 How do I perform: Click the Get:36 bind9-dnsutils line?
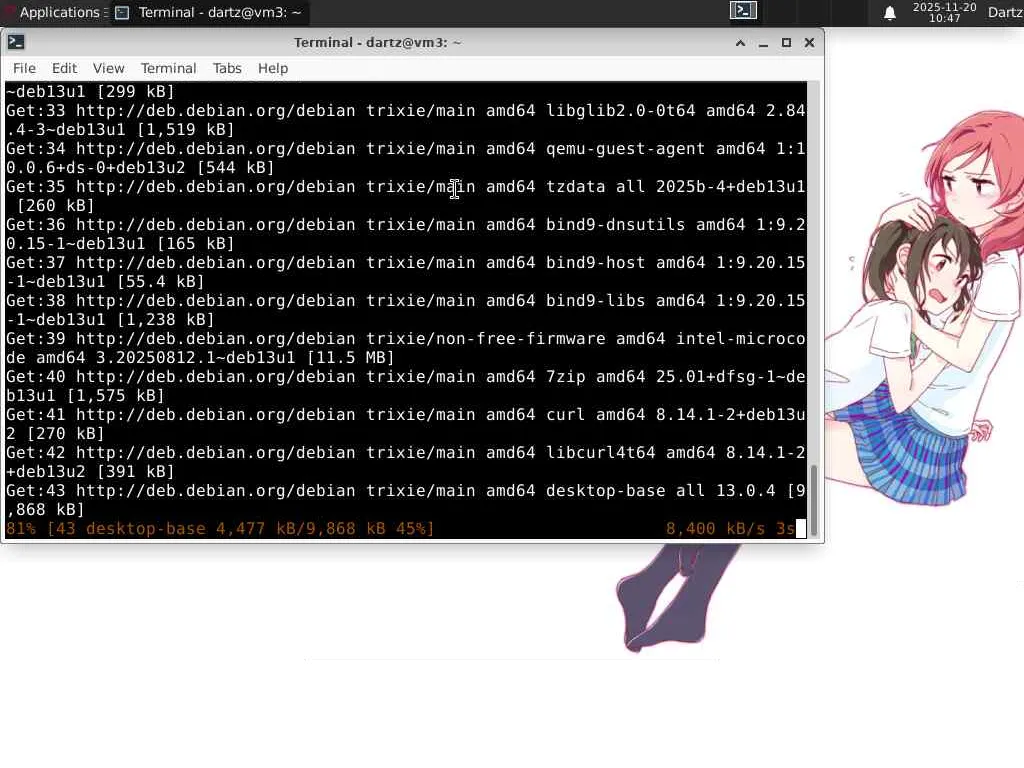[406, 234]
